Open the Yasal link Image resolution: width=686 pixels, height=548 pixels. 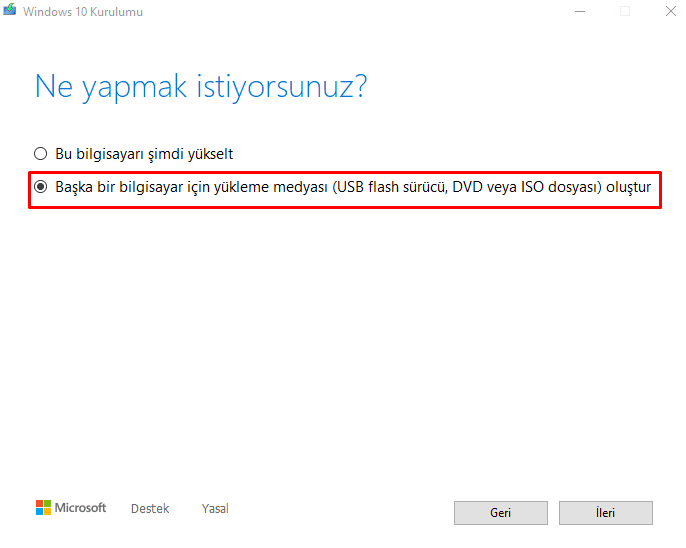[215, 509]
